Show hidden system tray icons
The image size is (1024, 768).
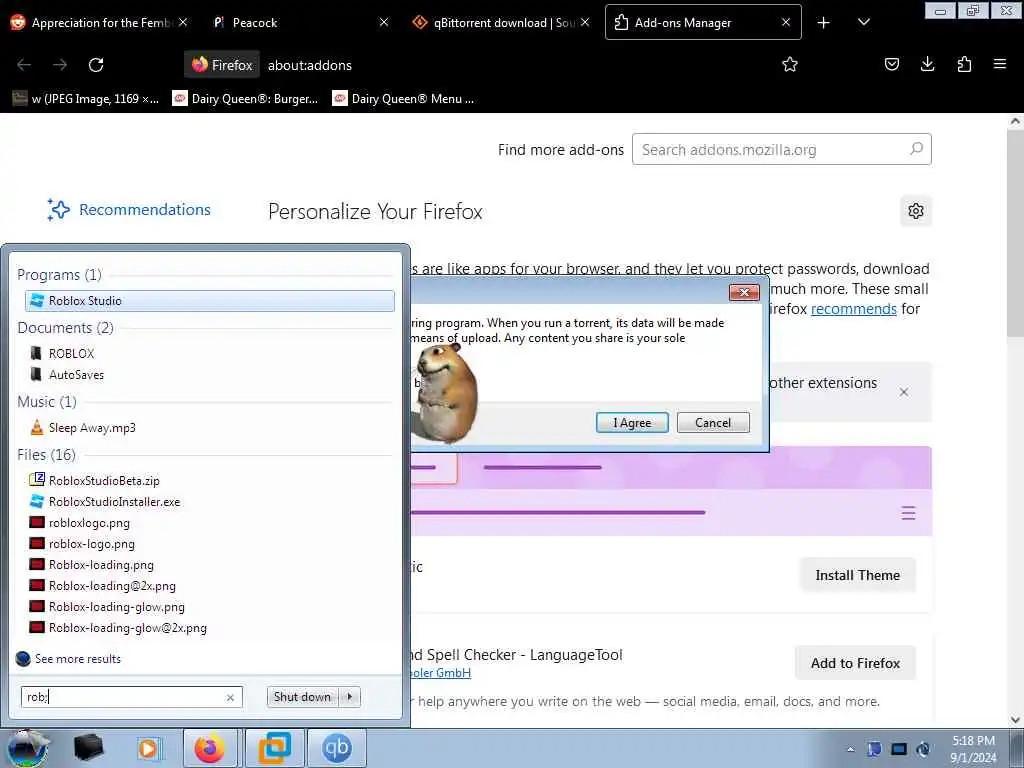[x=850, y=749]
